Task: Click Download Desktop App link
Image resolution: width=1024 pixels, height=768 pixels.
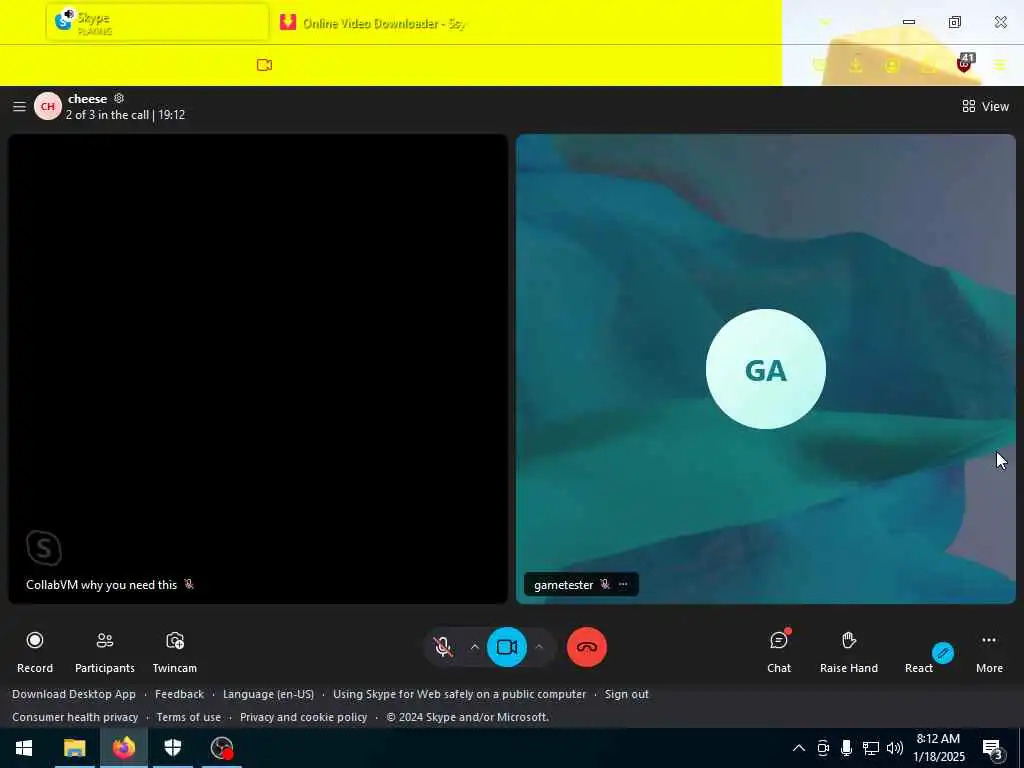Action: [74, 694]
